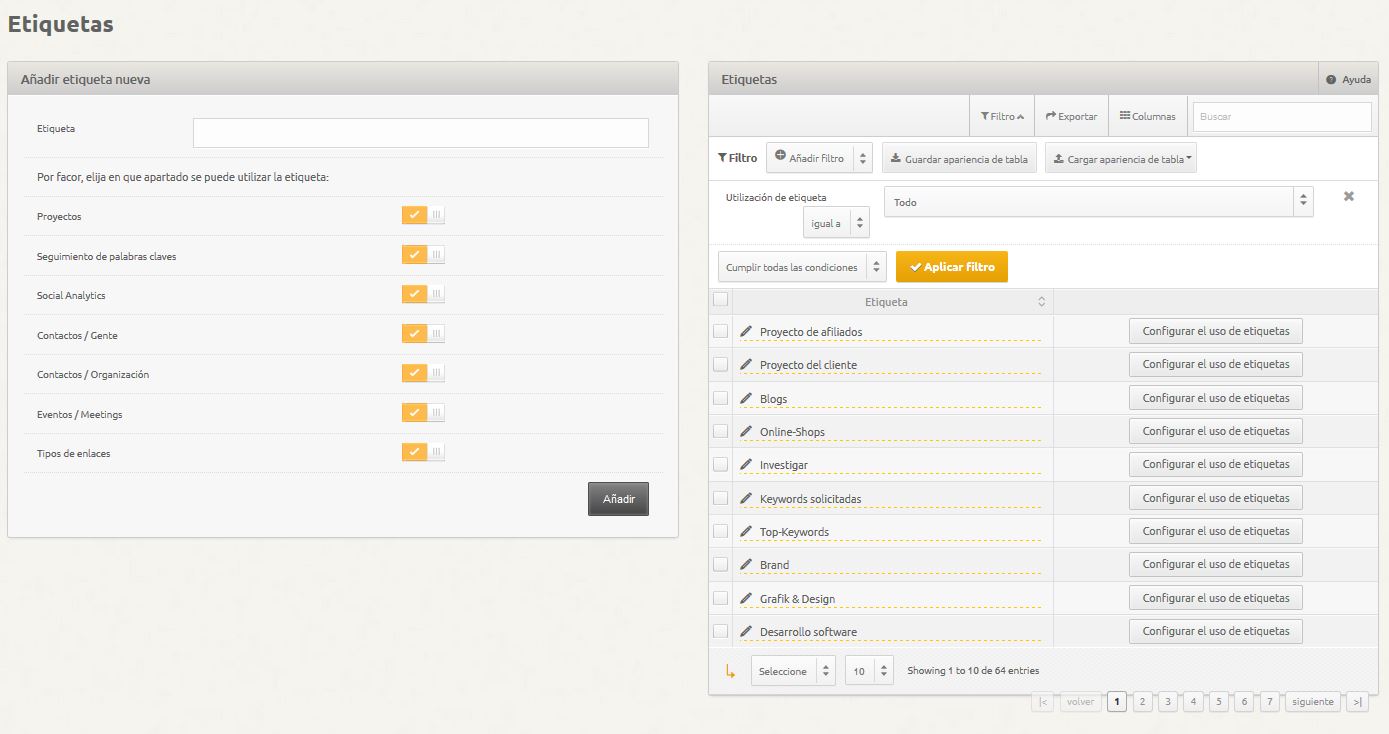Select the checkbox for Blogs row
Image resolution: width=1389 pixels, height=734 pixels.
tap(720, 398)
